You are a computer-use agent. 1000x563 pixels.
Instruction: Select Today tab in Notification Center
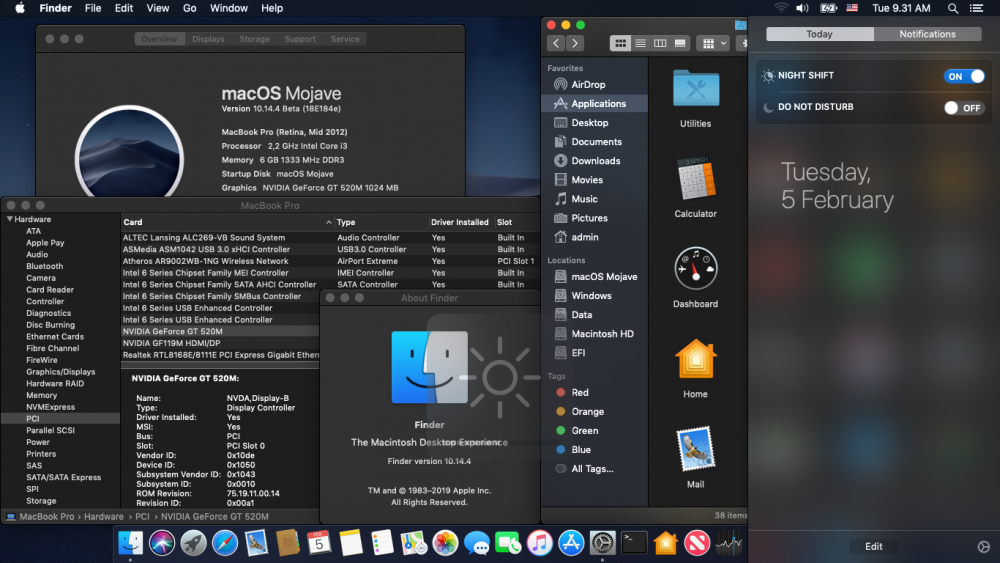coord(820,34)
